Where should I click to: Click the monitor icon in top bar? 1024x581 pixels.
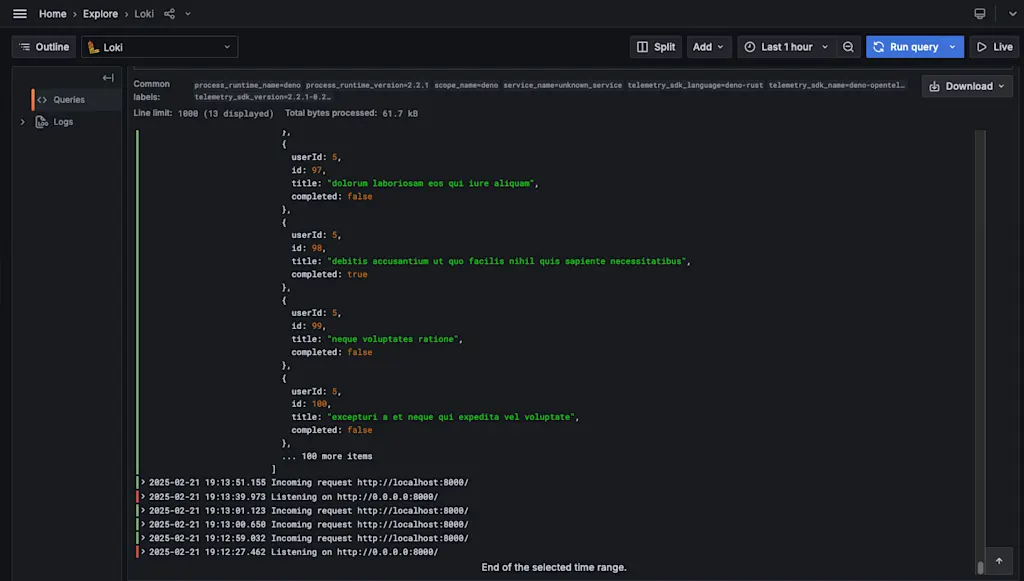click(980, 14)
